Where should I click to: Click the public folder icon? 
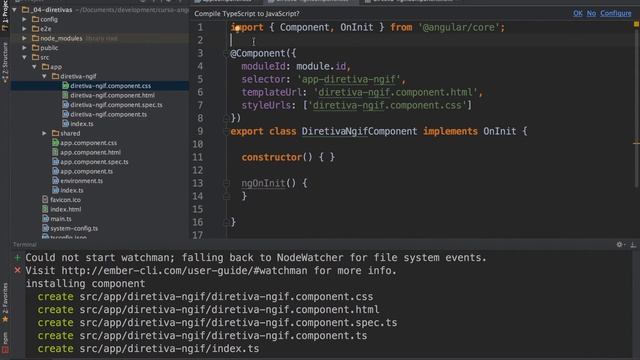[36, 48]
